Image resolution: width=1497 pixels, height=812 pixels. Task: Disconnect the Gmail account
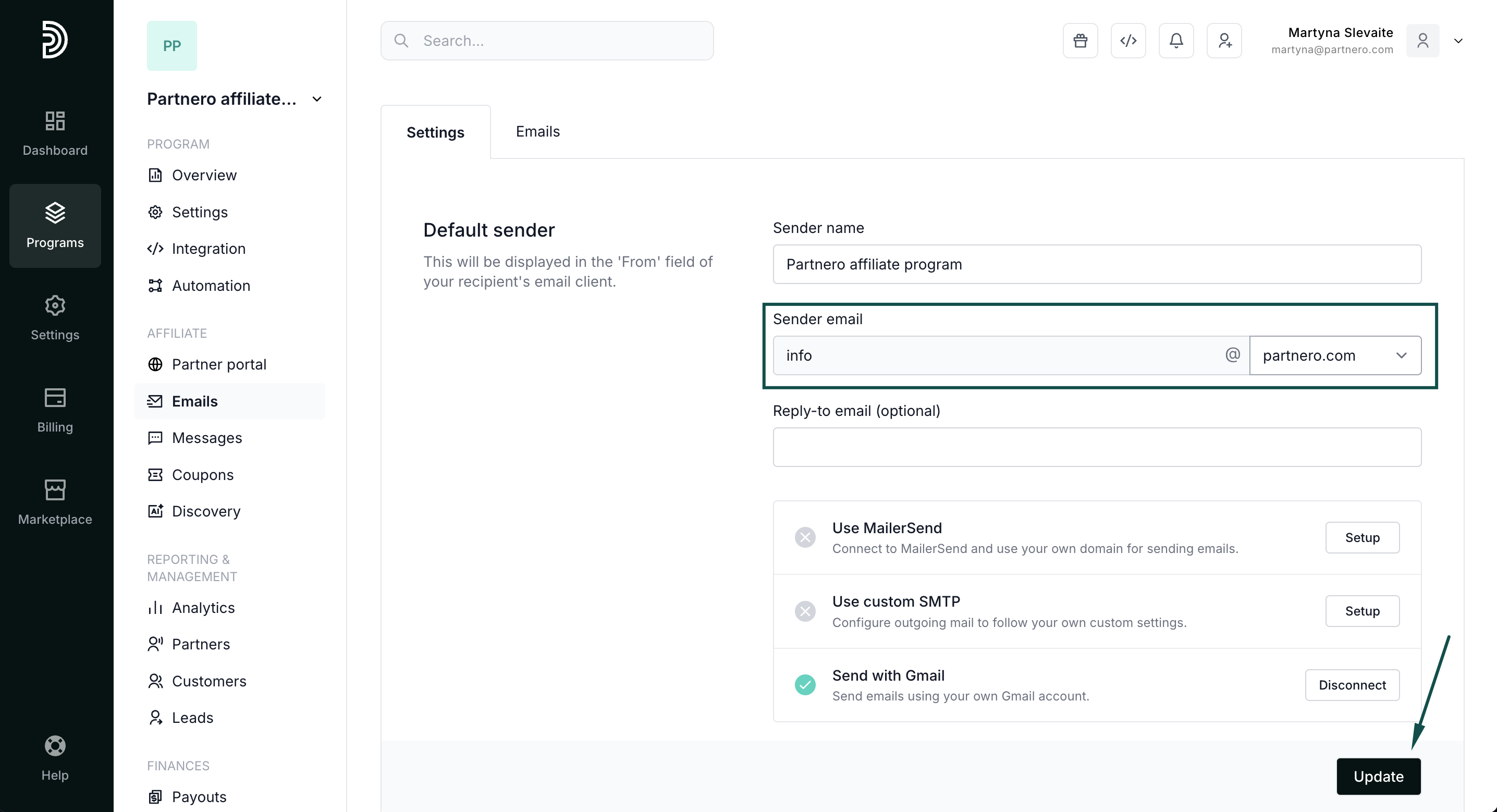(1352, 685)
